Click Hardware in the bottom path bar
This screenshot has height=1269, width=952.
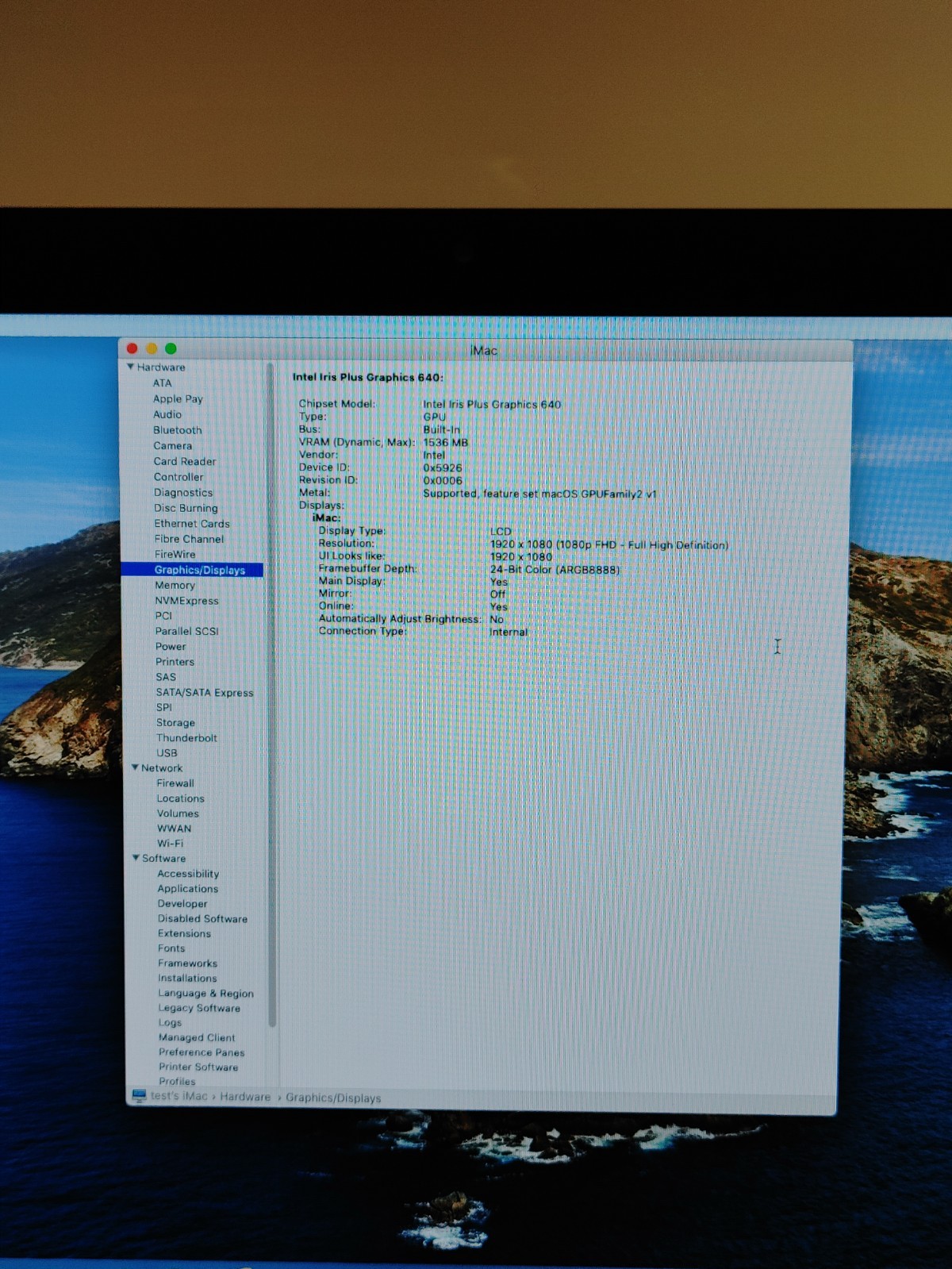(245, 1097)
